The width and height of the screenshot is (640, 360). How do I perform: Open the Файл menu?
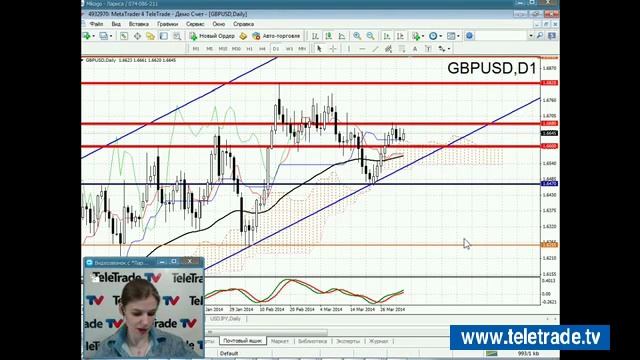[x=96, y=24]
